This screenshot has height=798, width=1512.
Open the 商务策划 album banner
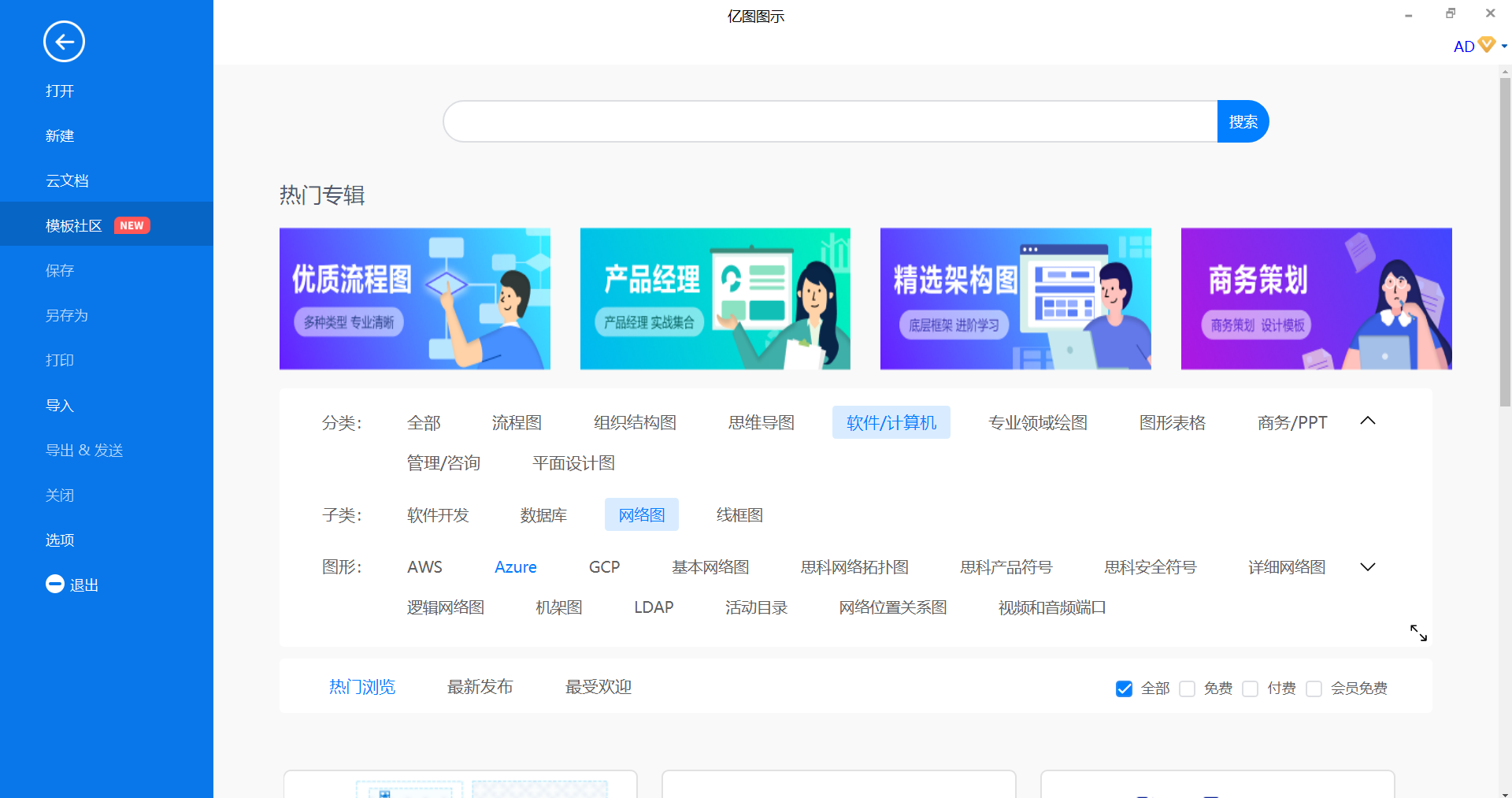pyautogui.click(x=1317, y=299)
